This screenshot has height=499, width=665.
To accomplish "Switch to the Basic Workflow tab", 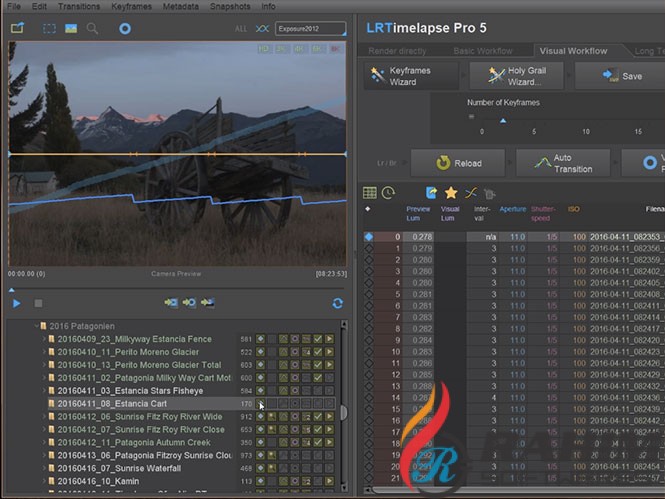I will click(x=483, y=51).
